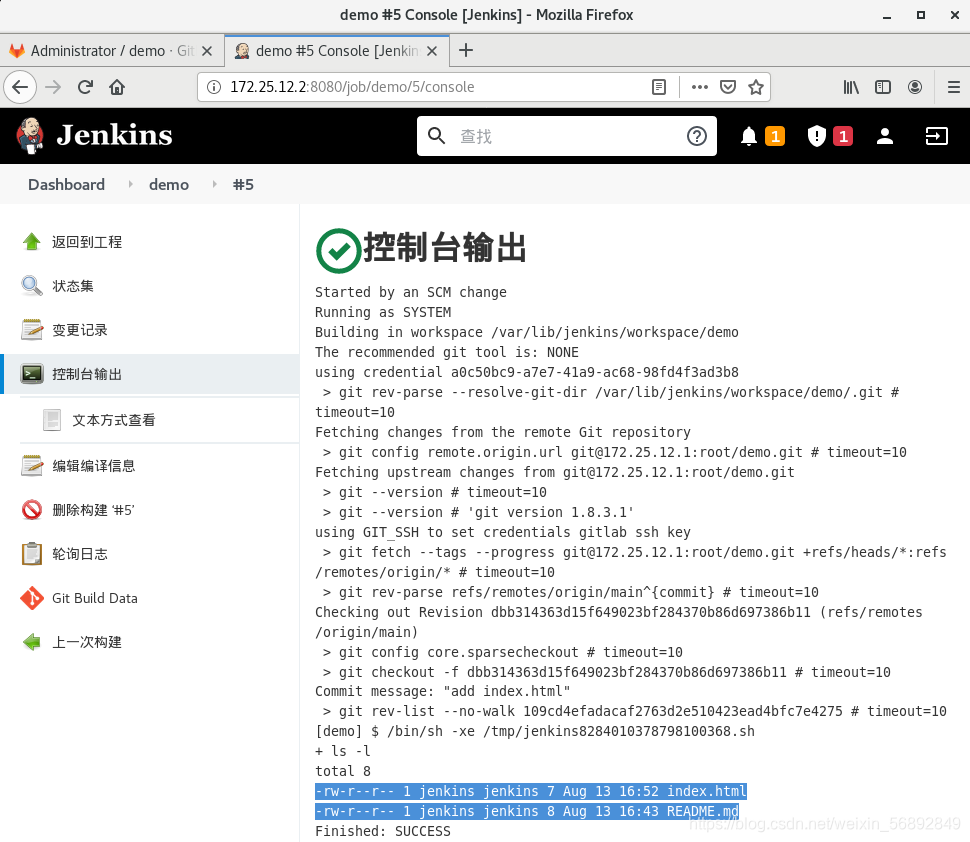The width and height of the screenshot is (970, 842).
Task: Toggle the Firefox sidebar icon
Action: click(x=883, y=87)
